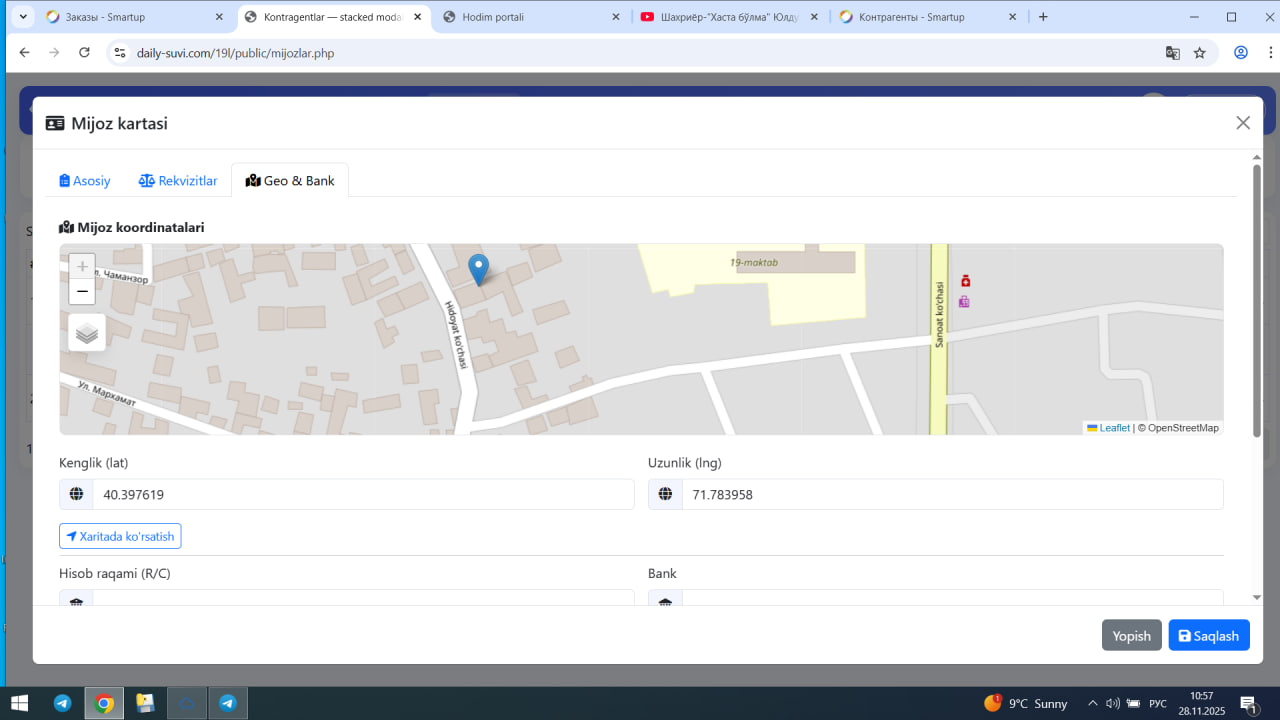
Task: Click the Yopish button
Action: pos(1132,635)
